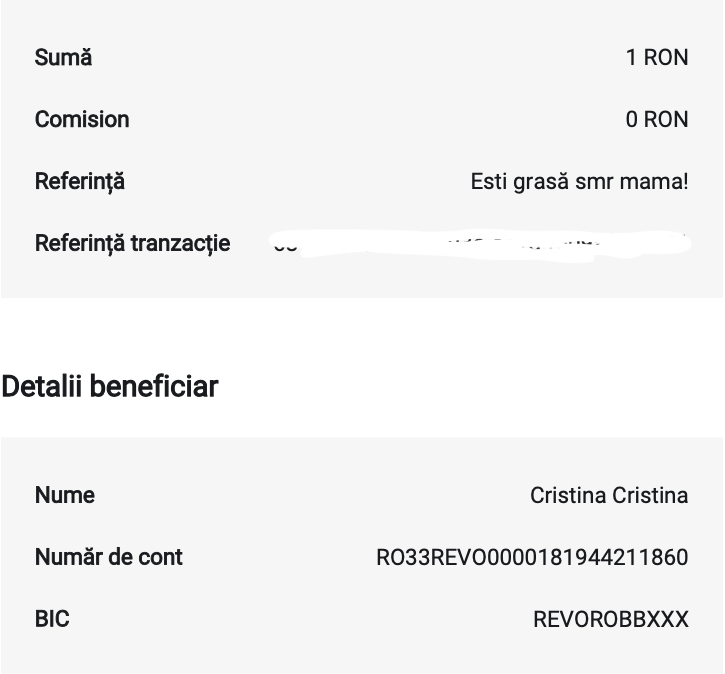Image resolution: width=725 pixels, height=674 pixels.
Task: Click the Referință tranzacție label
Action: point(132,243)
